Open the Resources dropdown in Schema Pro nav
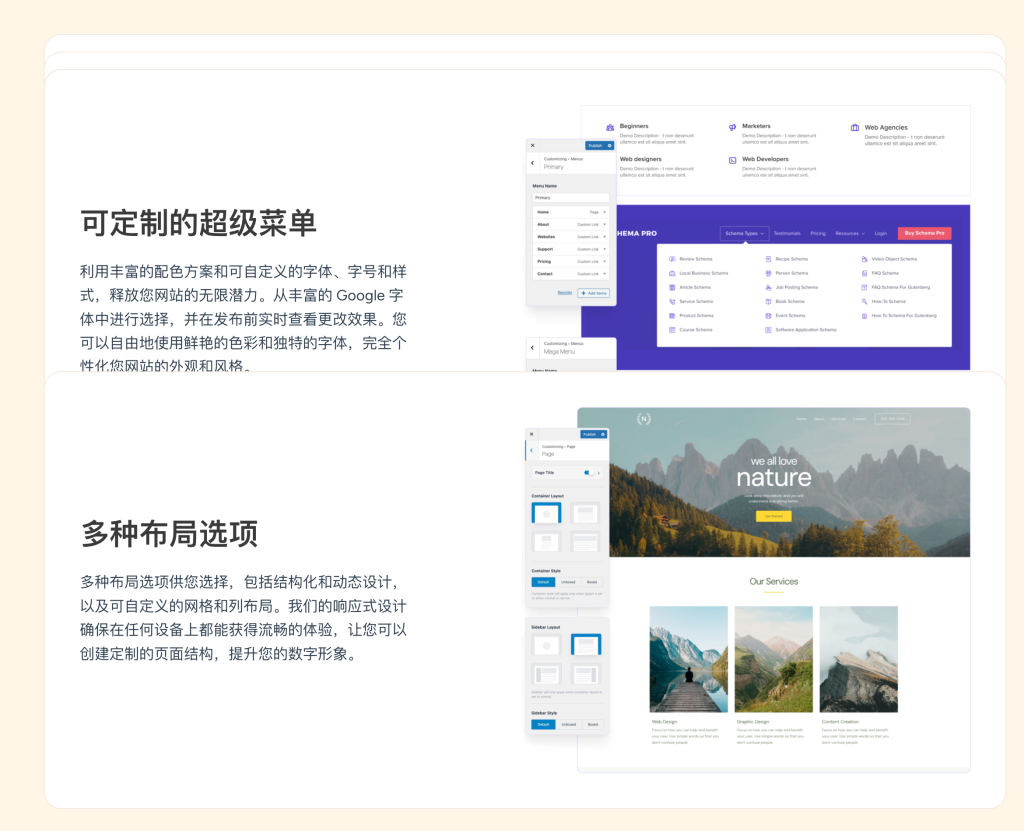Screen dimensions: 1024x831 point(850,233)
